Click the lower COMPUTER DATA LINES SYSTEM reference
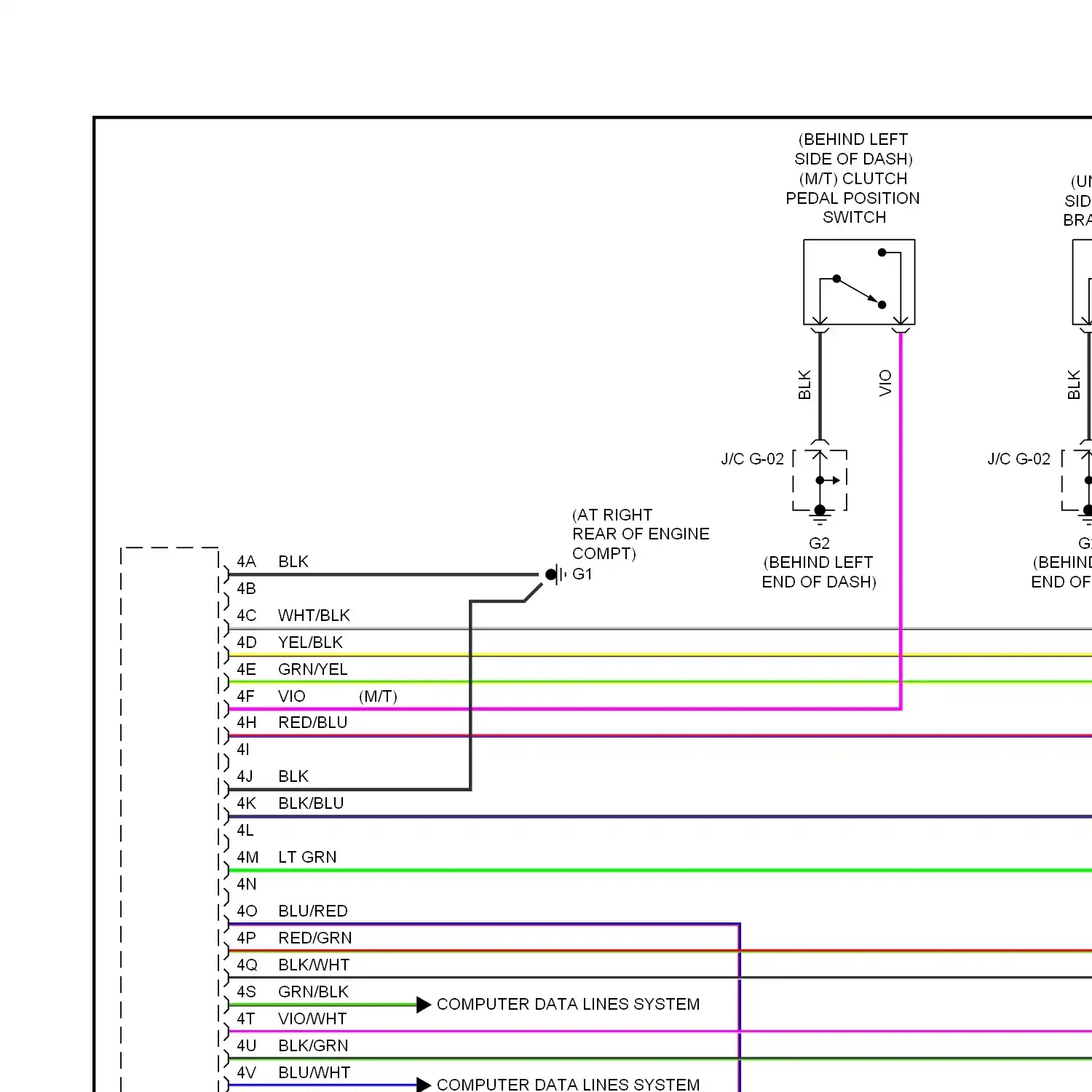Image resolution: width=1092 pixels, height=1092 pixels. (568, 1084)
